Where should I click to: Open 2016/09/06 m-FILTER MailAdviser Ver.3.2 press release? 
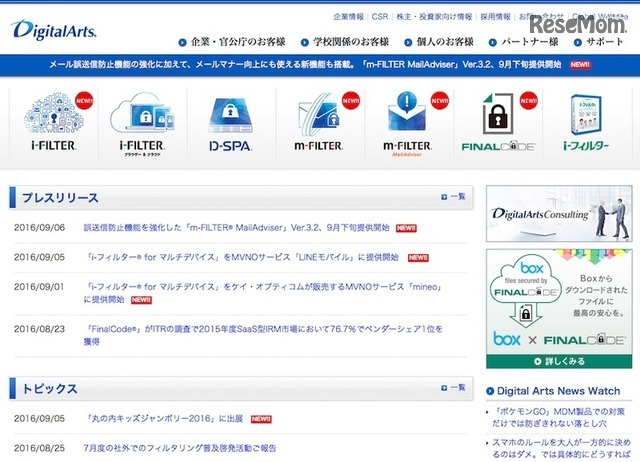237,228
